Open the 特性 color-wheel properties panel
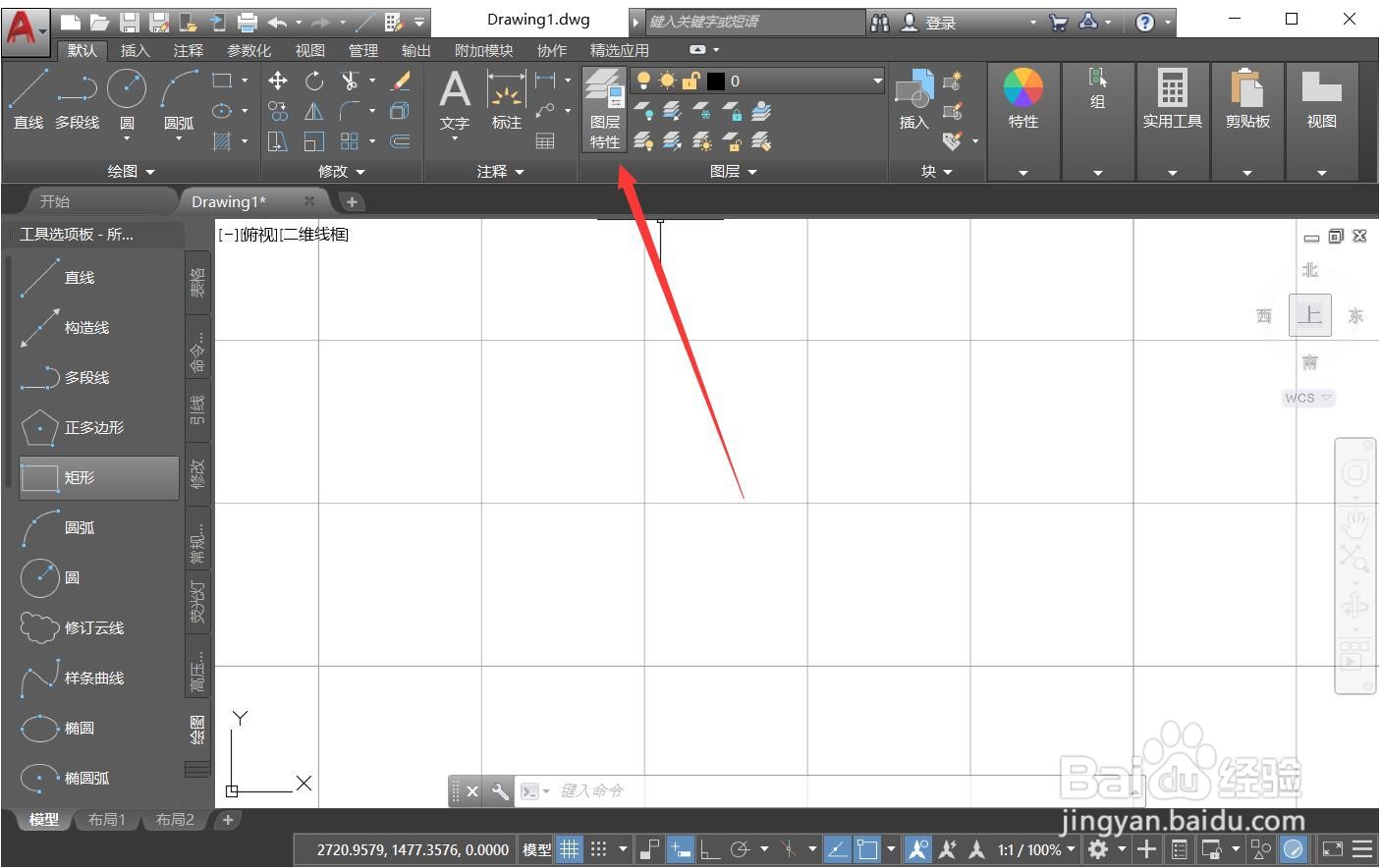Screen dimensions: 1380x868 pos(1022,100)
